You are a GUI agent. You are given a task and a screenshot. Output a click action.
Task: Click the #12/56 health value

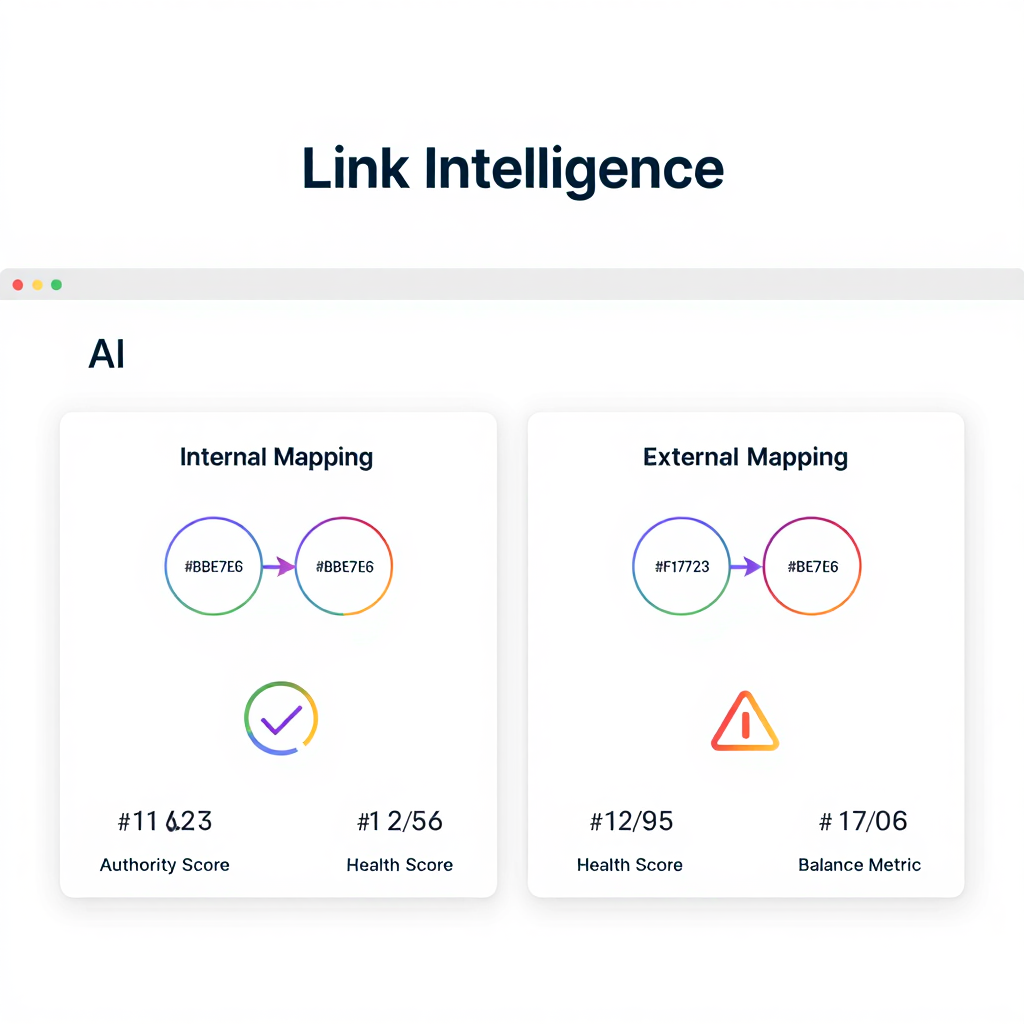pos(400,822)
